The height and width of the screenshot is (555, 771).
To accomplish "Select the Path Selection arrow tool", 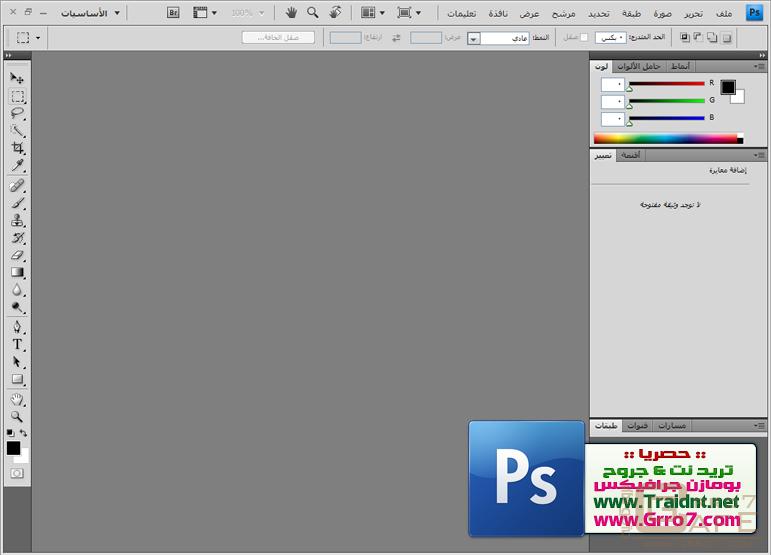I will 17,362.
